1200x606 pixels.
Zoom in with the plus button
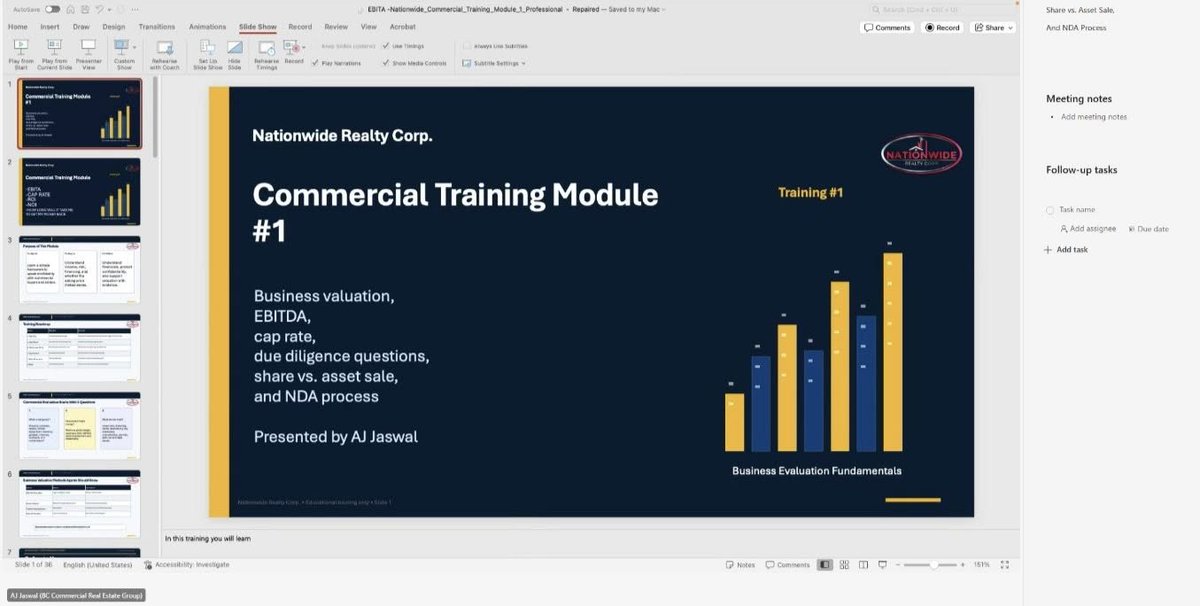coord(963,565)
